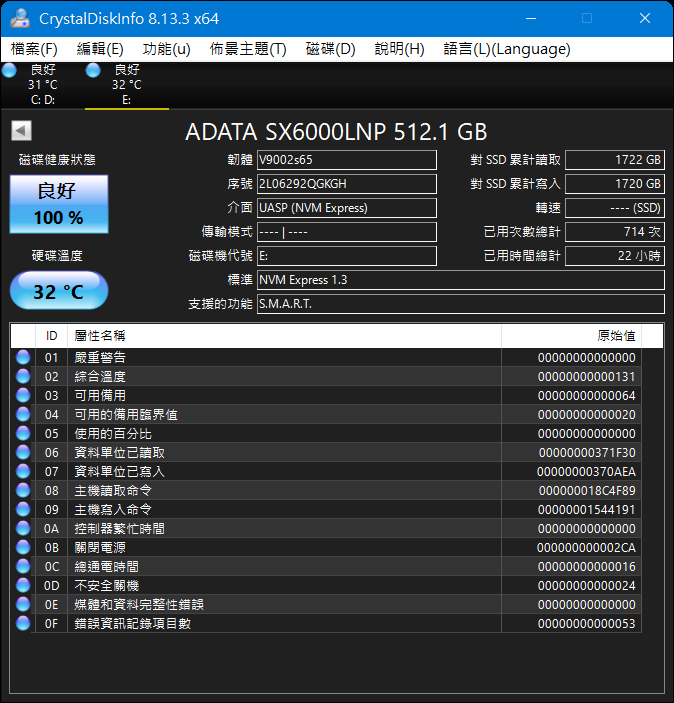674x703 pixels.
Task: Click raw value 00000000370AEA
Action: click(586, 472)
